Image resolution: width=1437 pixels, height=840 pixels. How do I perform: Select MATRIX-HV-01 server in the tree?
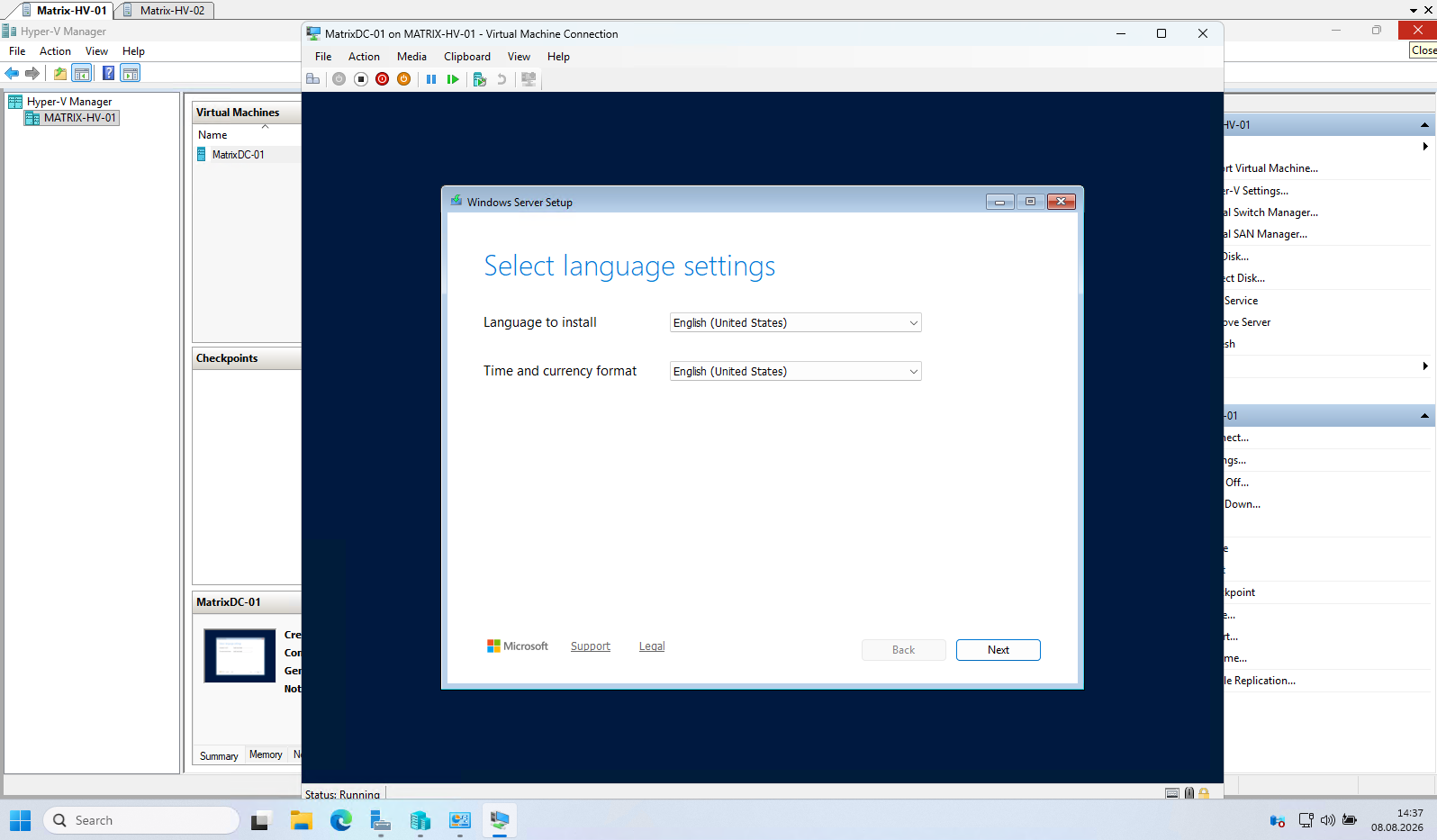(80, 118)
